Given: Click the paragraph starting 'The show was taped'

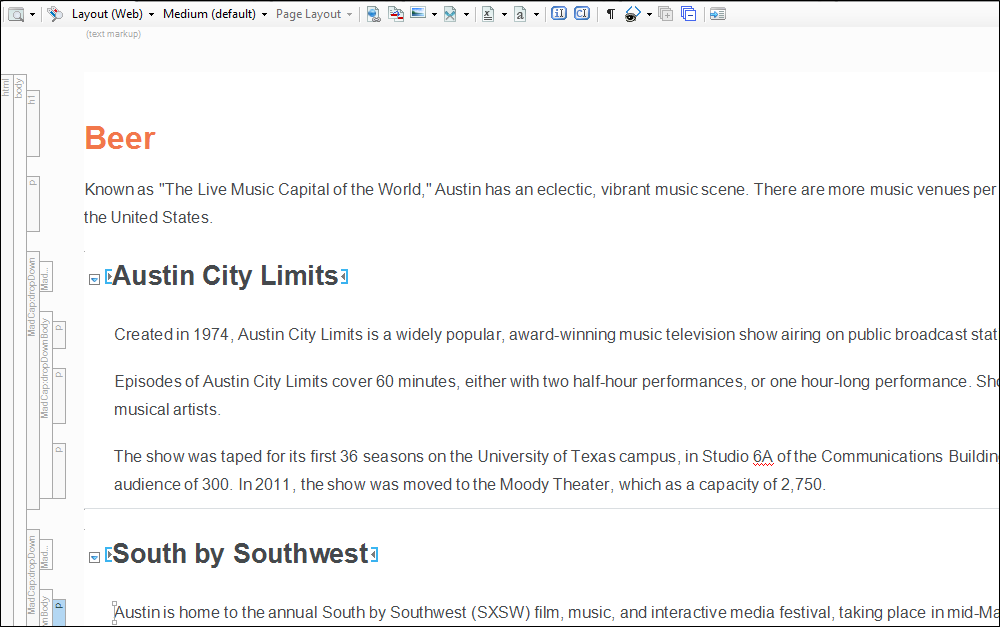Looking at the screenshot, I should 556,470.
